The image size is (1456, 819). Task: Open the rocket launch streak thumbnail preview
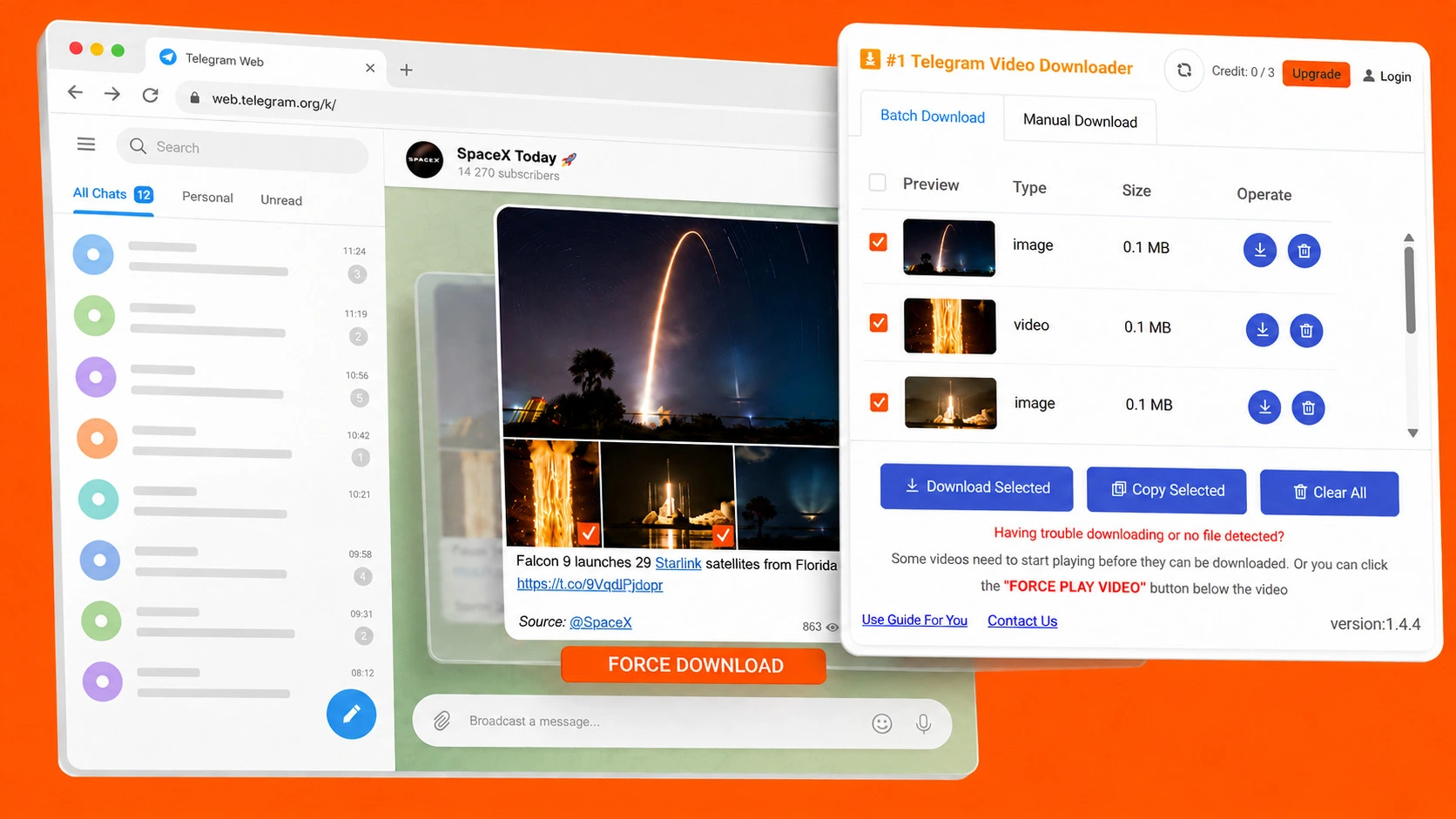tap(949, 248)
